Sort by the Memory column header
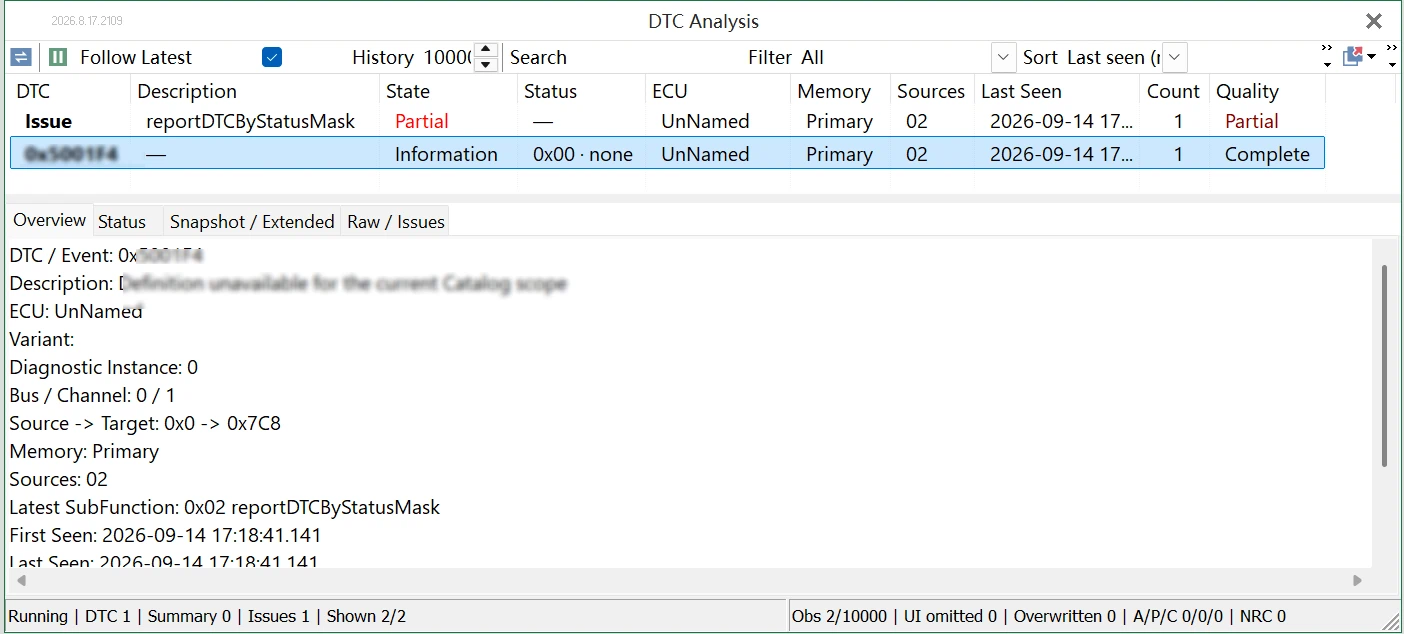 click(840, 91)
